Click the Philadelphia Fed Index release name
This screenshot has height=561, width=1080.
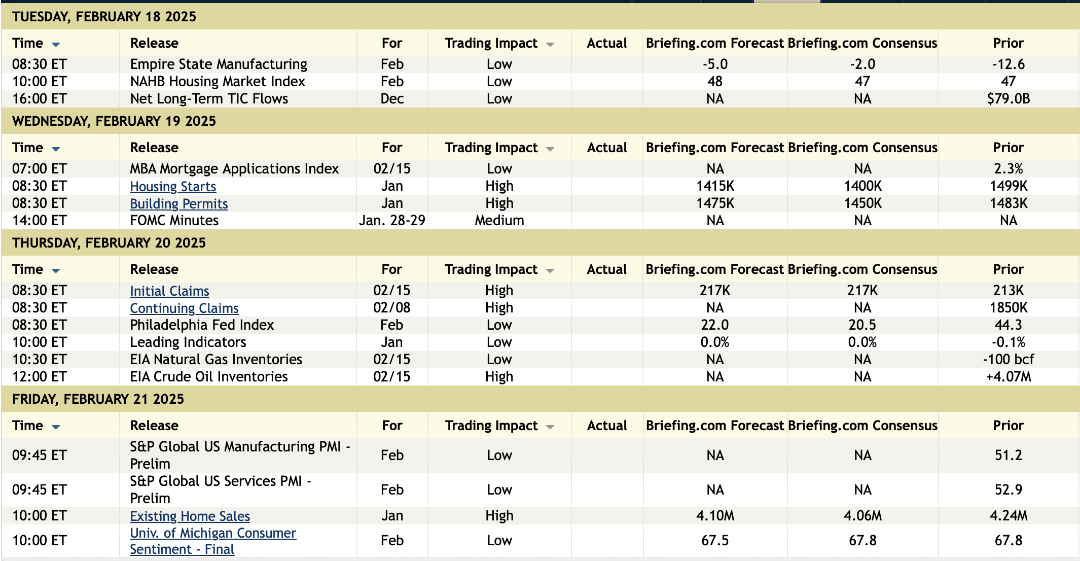point(202,325)
